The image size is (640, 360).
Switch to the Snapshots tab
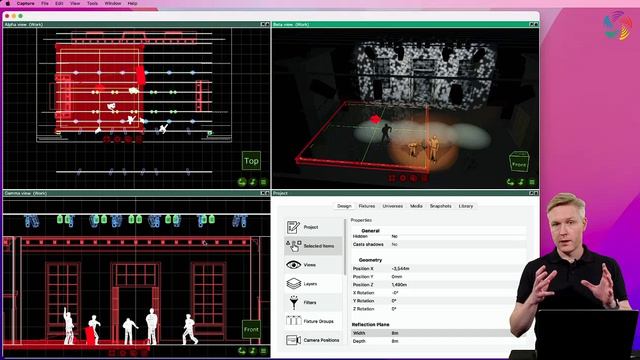440,206
